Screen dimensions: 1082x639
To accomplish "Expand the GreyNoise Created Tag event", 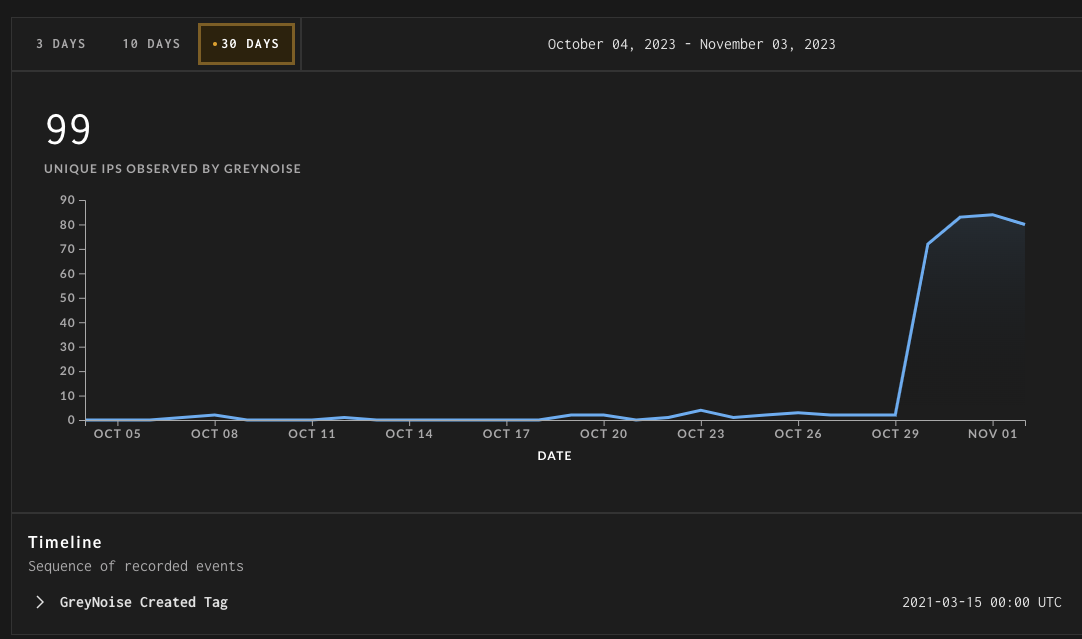I will (40, 602).
